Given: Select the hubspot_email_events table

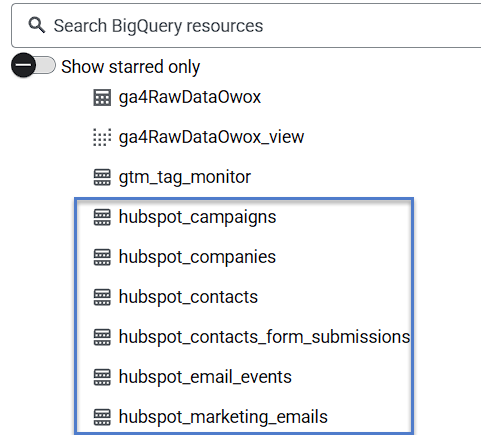Looking at the screenshot, I should point(205,377).
